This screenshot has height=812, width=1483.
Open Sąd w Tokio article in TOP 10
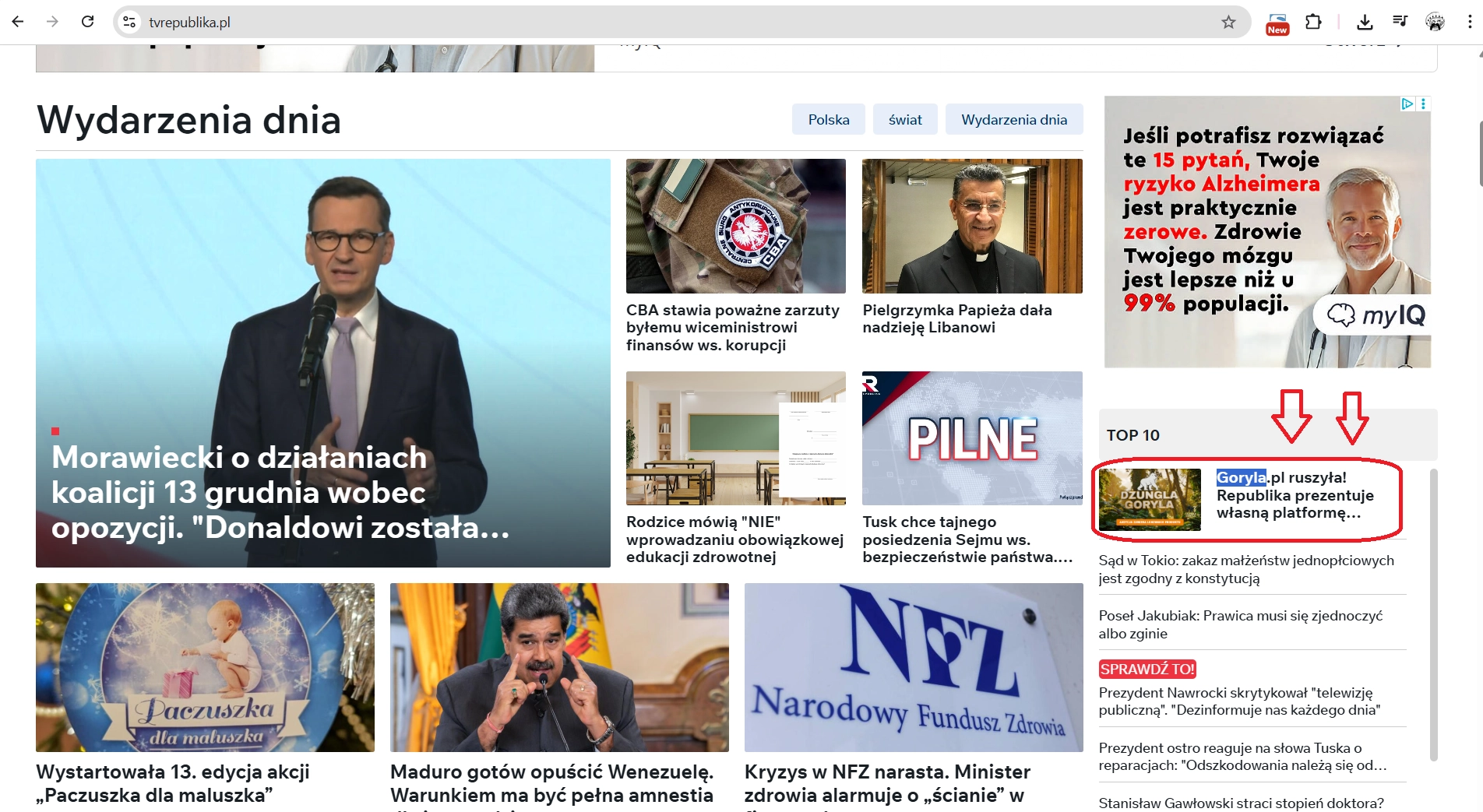(x=1245, y=569)
